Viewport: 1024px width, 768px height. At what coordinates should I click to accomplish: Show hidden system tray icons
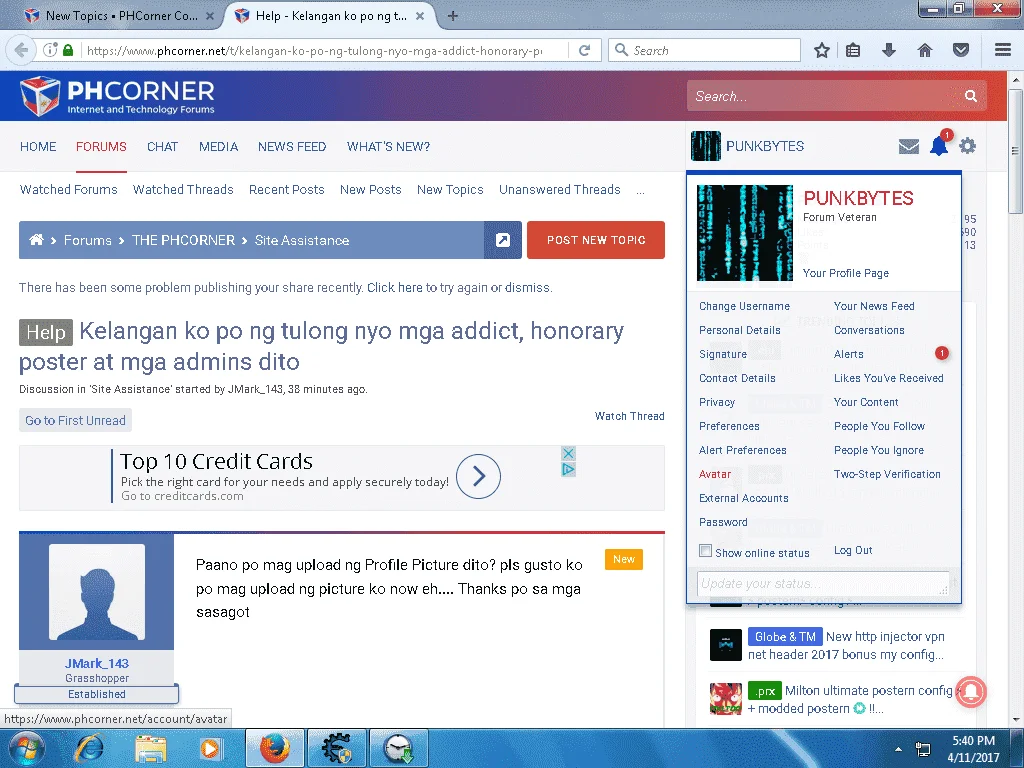pos(899,750)
